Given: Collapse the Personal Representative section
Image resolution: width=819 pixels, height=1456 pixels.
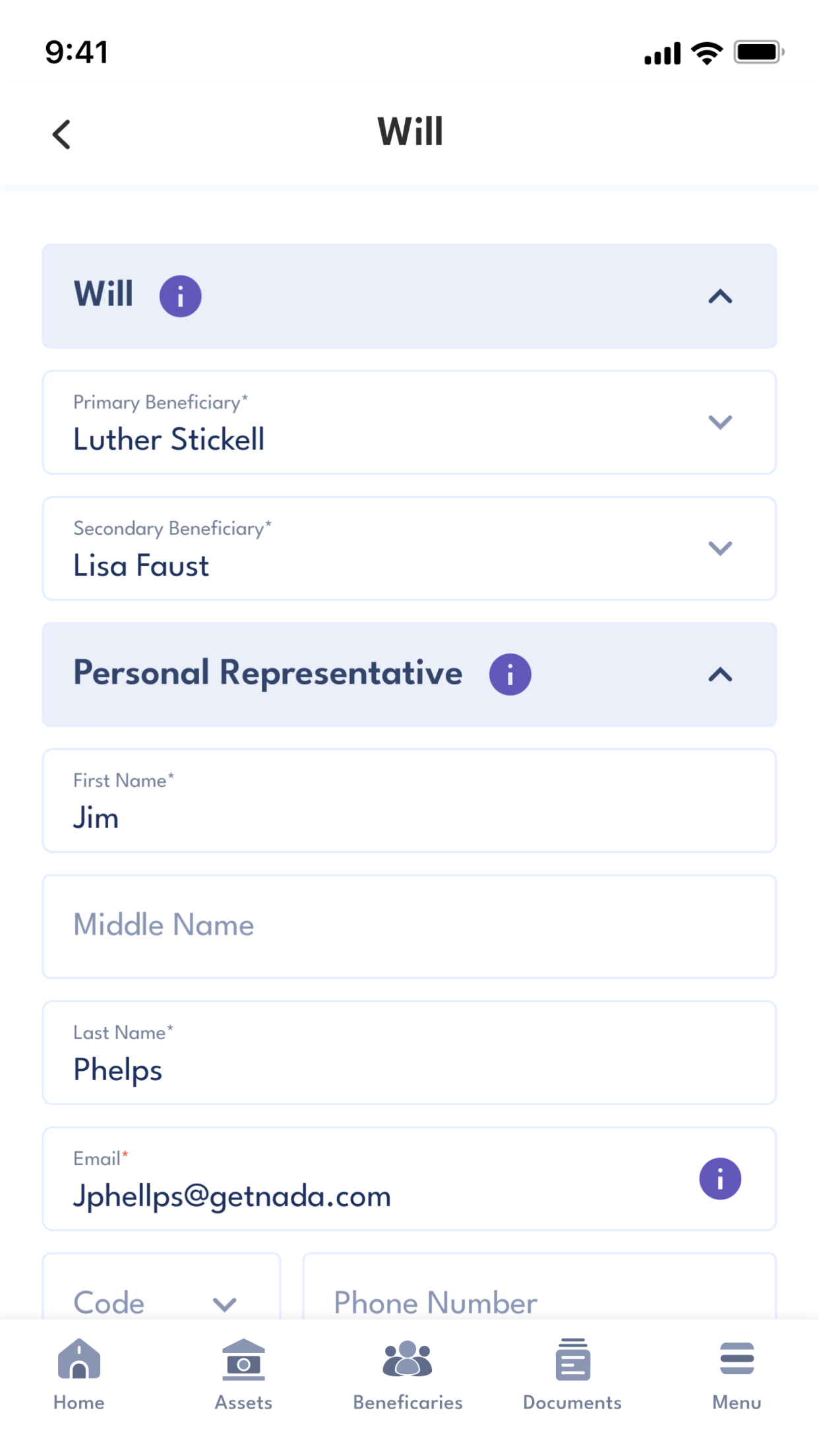Looking at the screenshot, I should point(720,675).
